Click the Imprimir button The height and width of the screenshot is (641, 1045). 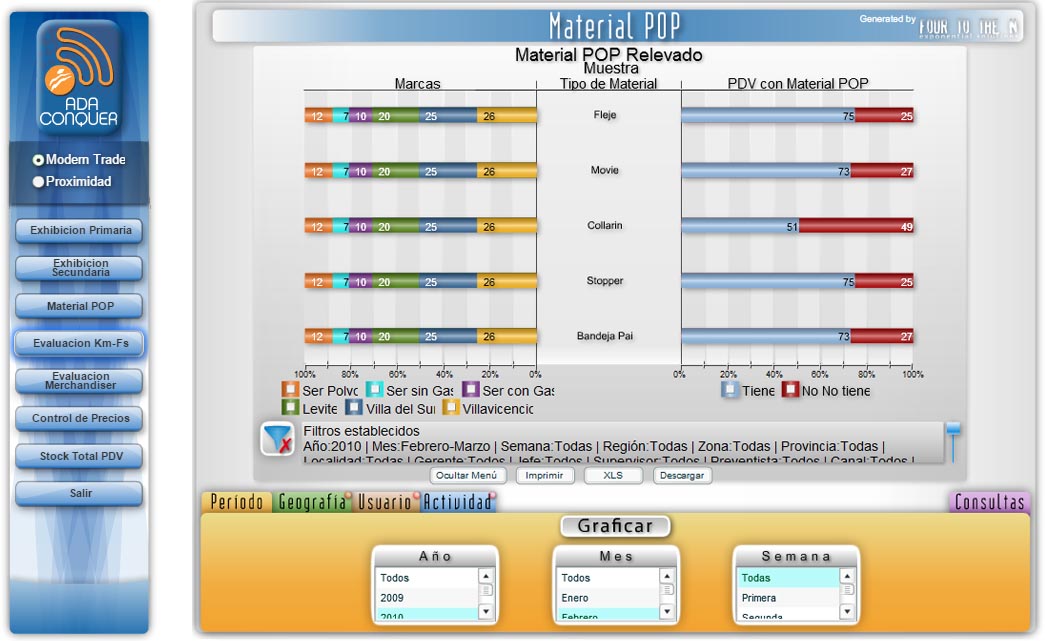[x=544, y=476]
